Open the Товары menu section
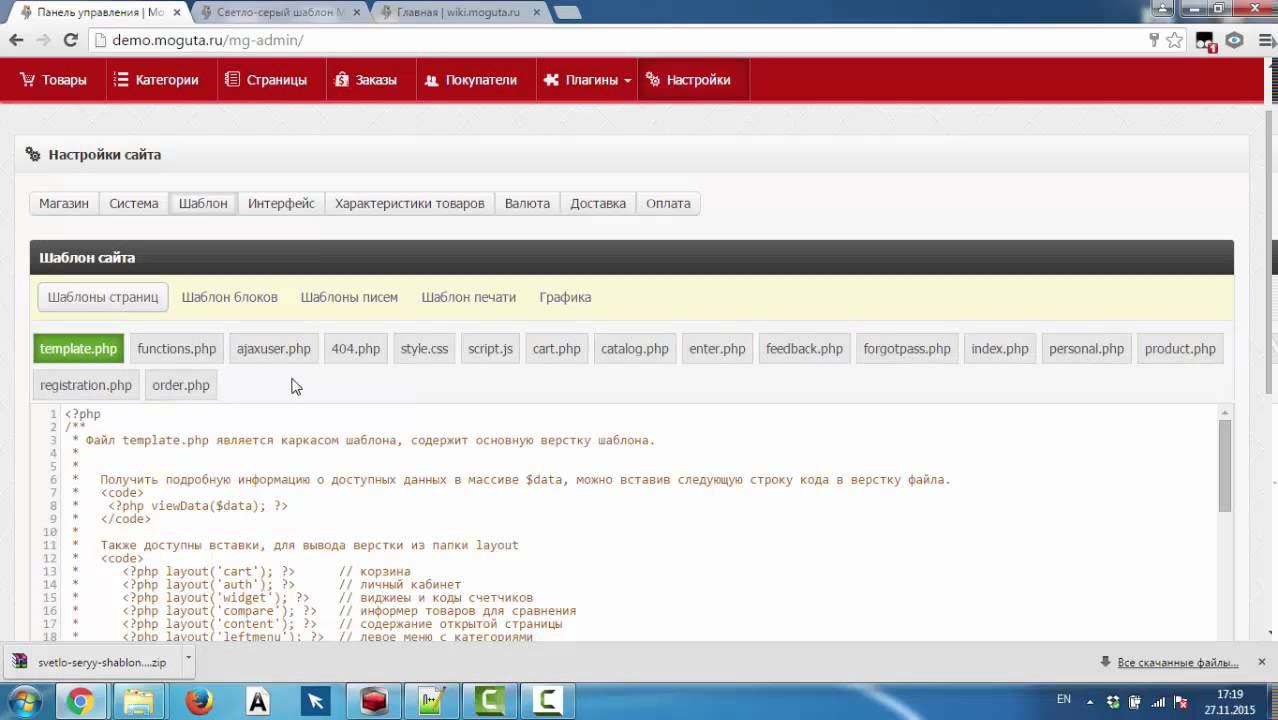 [x=53, y=80]
